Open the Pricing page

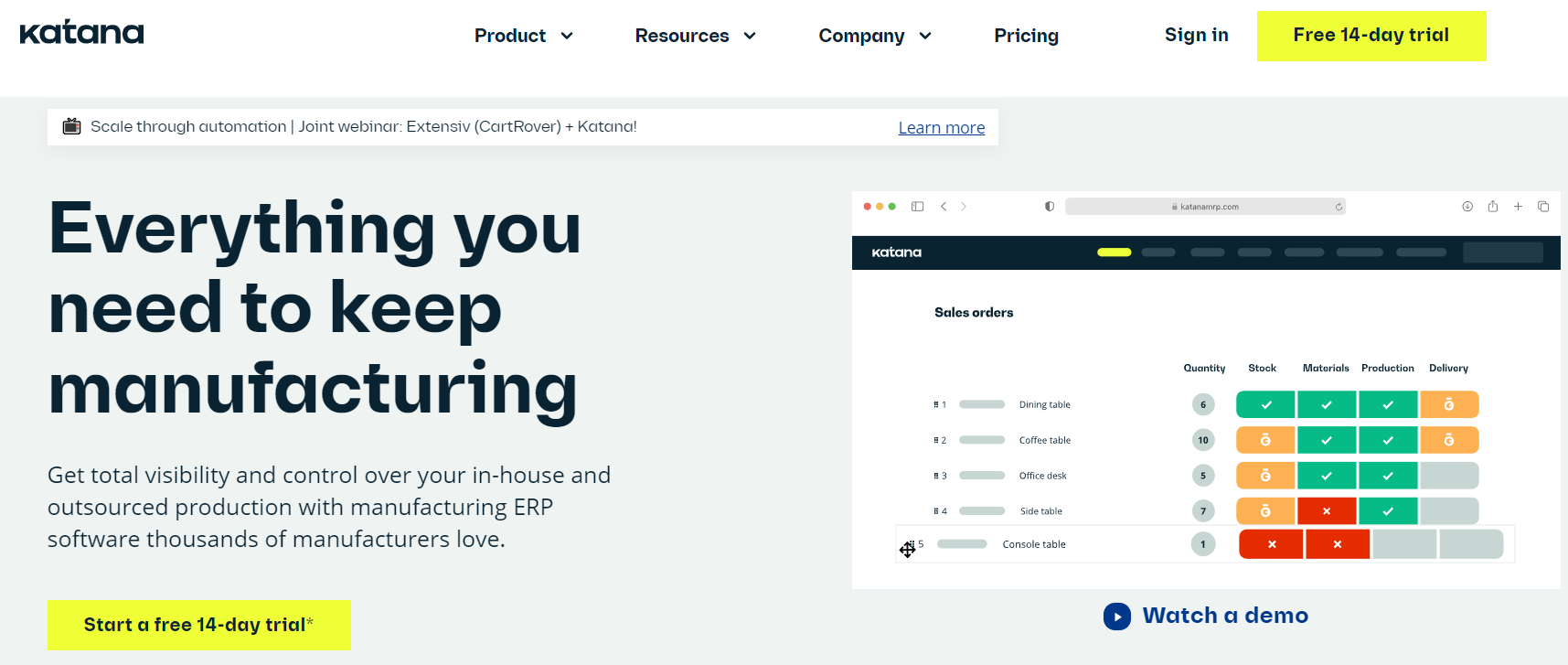point(1026,36)
